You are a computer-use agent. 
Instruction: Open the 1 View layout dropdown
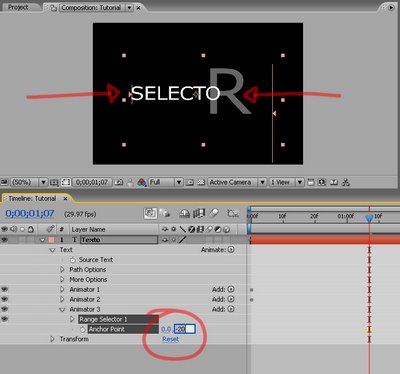pyautogui.click(x=286, y=182)
